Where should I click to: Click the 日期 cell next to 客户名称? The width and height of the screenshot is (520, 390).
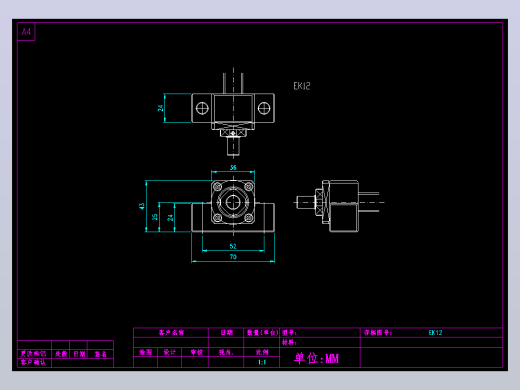coord(227,332)
